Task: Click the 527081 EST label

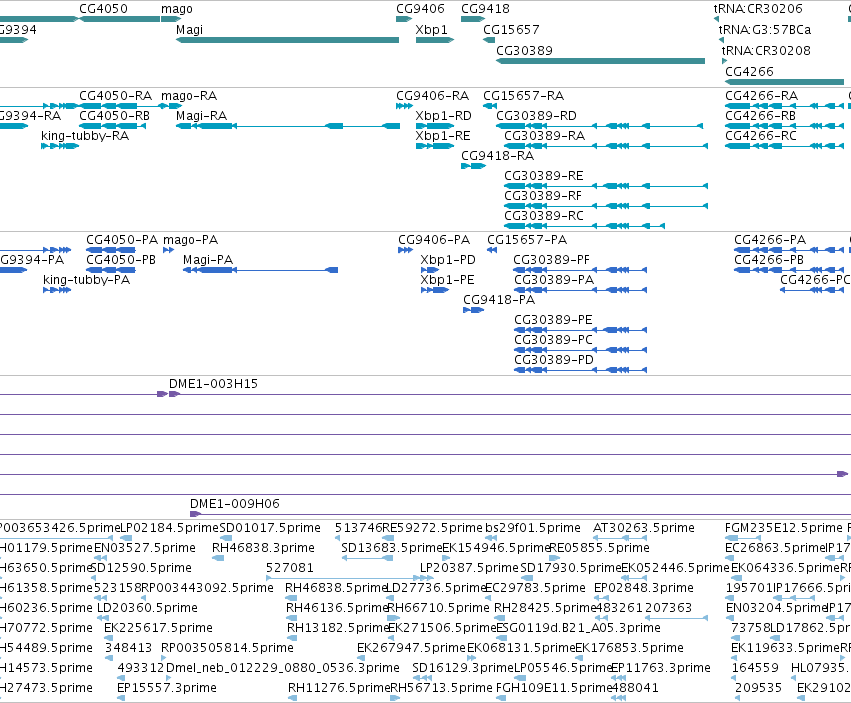Action: [290, 568]
